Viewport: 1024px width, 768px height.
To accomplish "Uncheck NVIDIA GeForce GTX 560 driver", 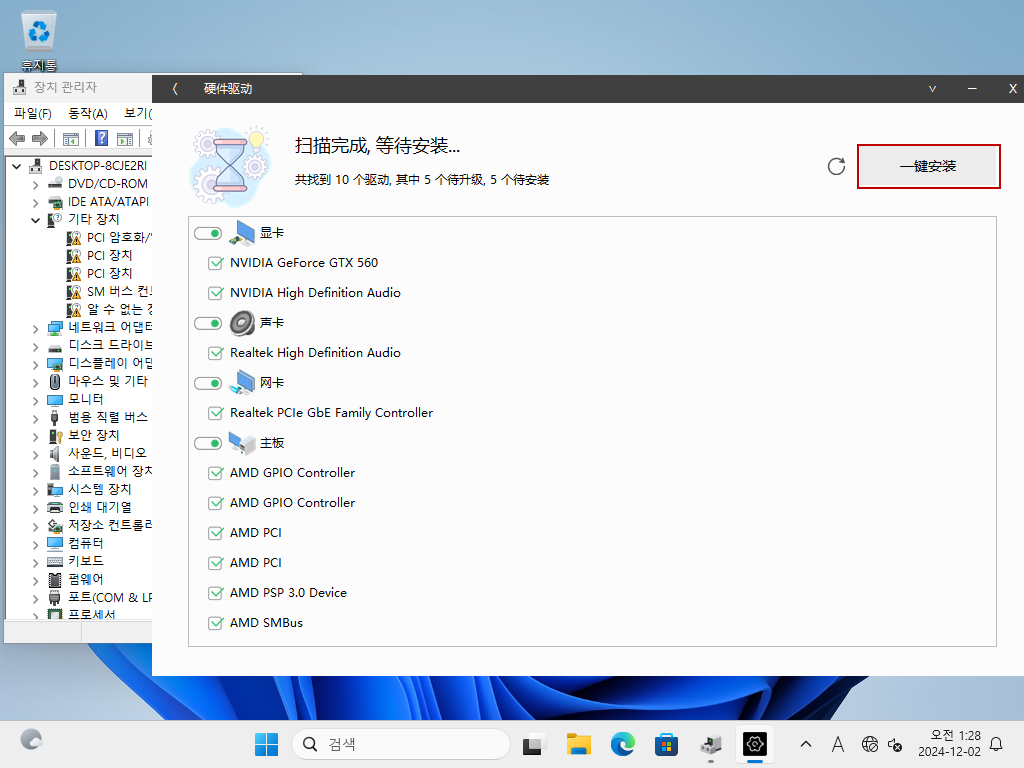I will pos(216,263).
